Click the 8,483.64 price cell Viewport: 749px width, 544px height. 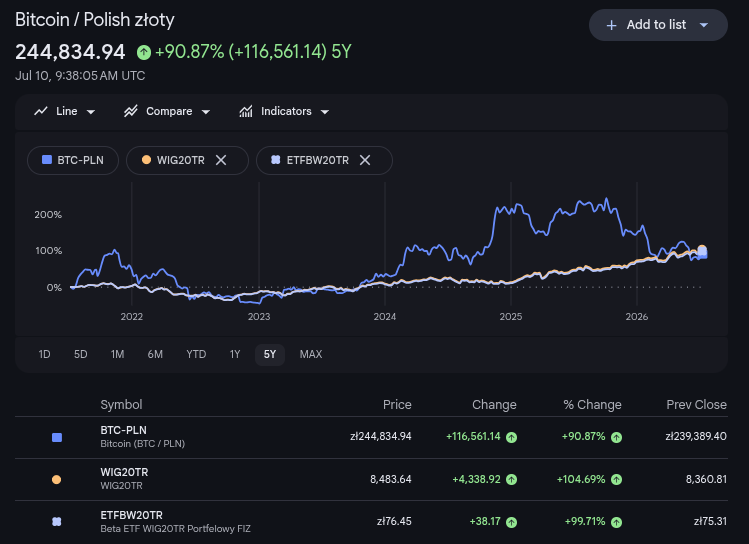pyautogui.click(x=391, y=479)
